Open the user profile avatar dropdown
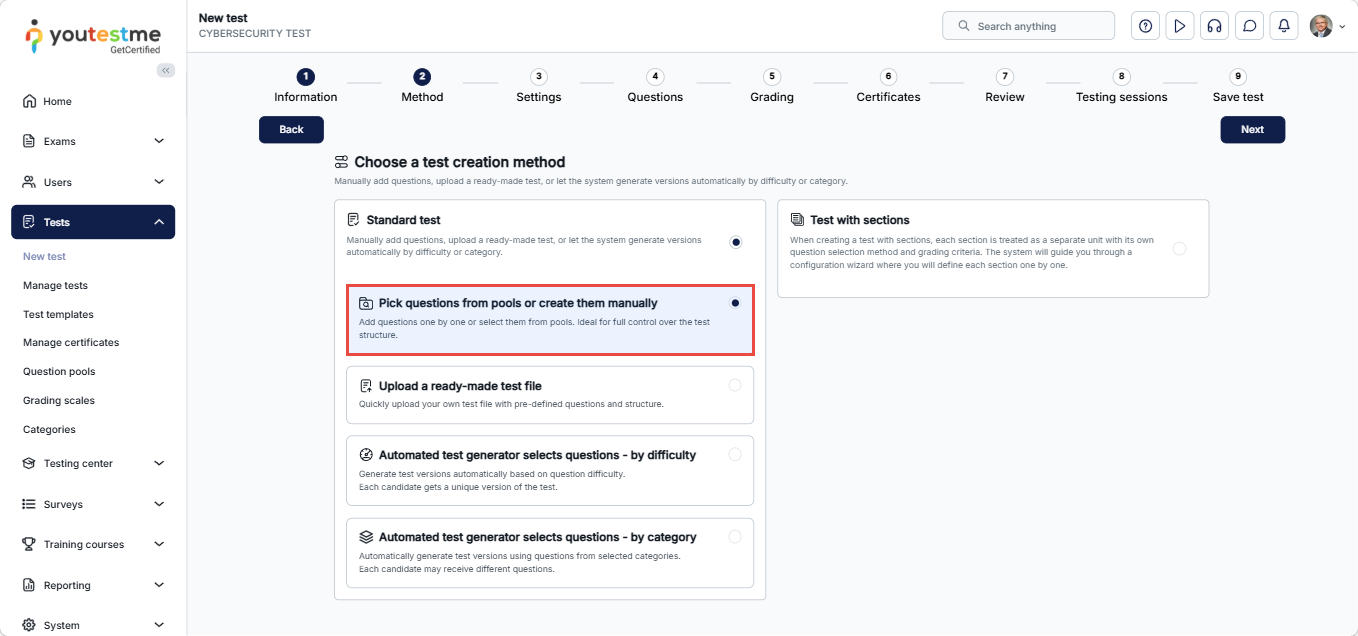1358x636 pixels. coord(1326,26)
